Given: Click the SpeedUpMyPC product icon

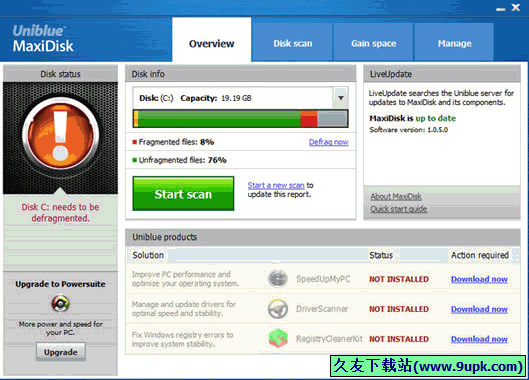Looking at the screenshot, I should (x=278, y=279).
